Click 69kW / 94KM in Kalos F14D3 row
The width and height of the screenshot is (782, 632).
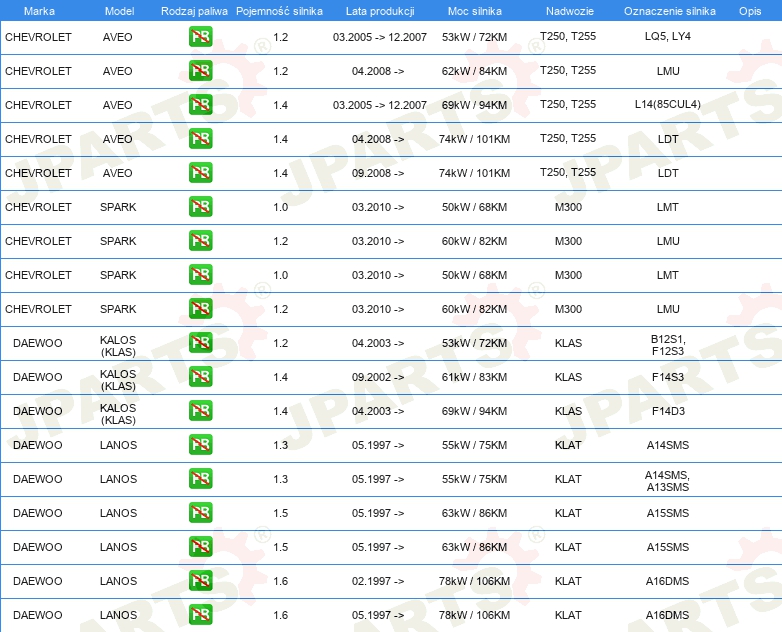pyautogui.click(x=474, y=411)
